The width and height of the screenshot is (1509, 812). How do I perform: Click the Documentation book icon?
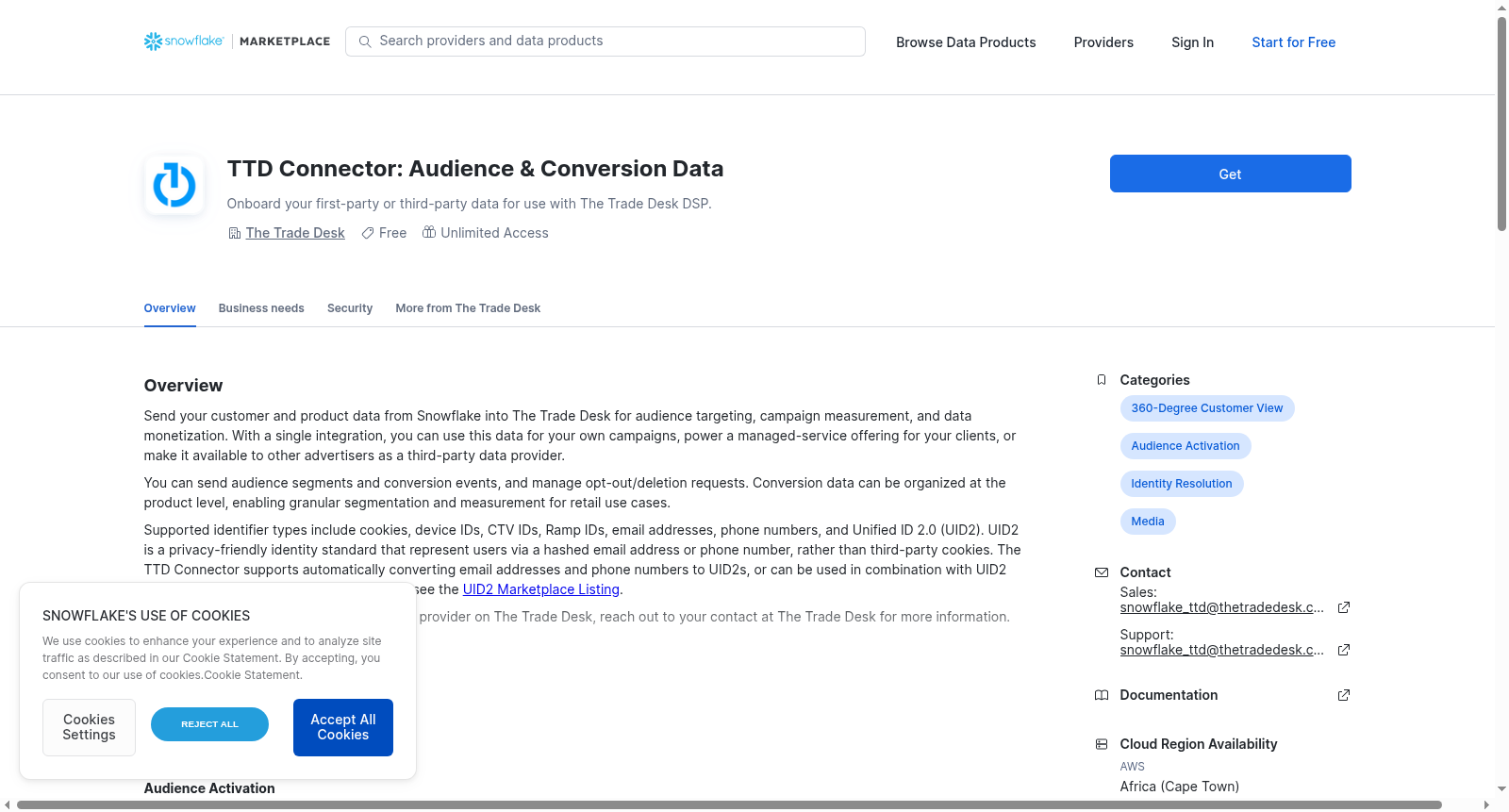tap(1102, 695)
